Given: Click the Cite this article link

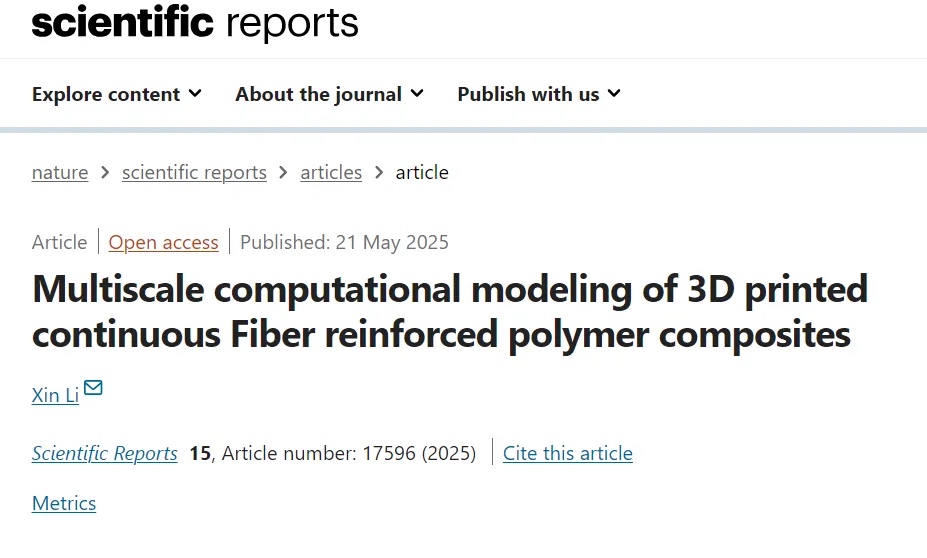Looking at the screenshot, I should [567, 453].
